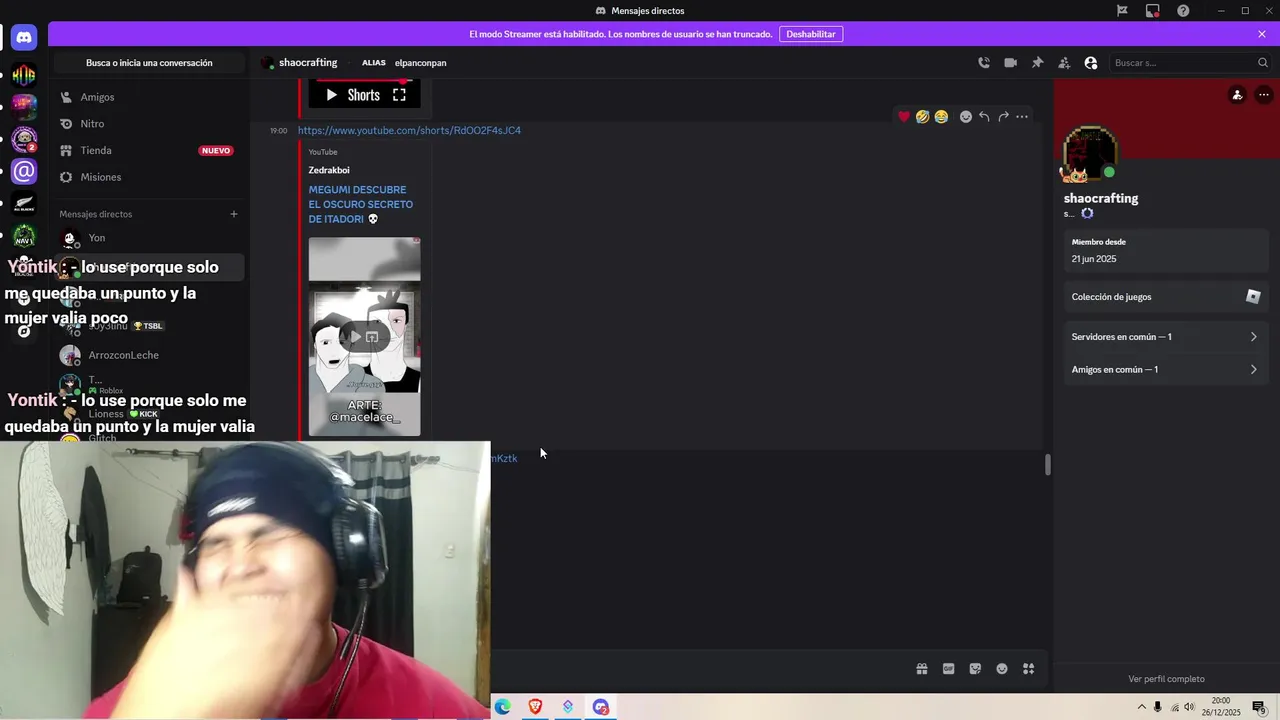Open the NAVI server icon
Viewport: 1280px width, 720px height.
click(24, 236)
